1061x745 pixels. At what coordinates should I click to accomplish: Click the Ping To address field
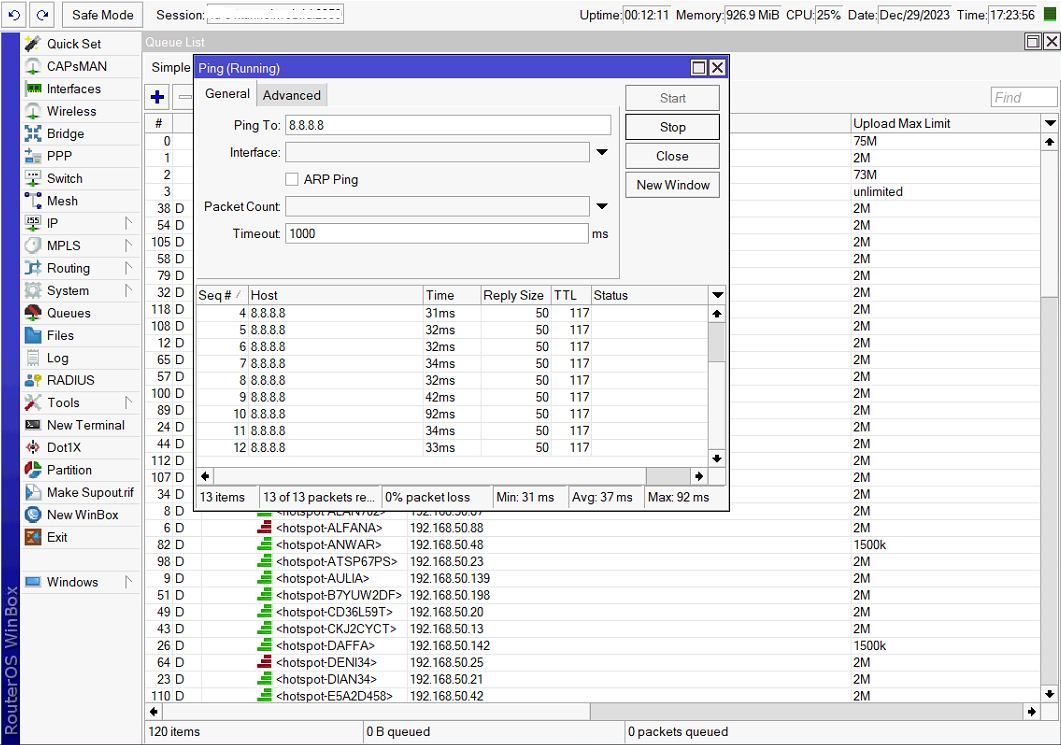(448, 125)
